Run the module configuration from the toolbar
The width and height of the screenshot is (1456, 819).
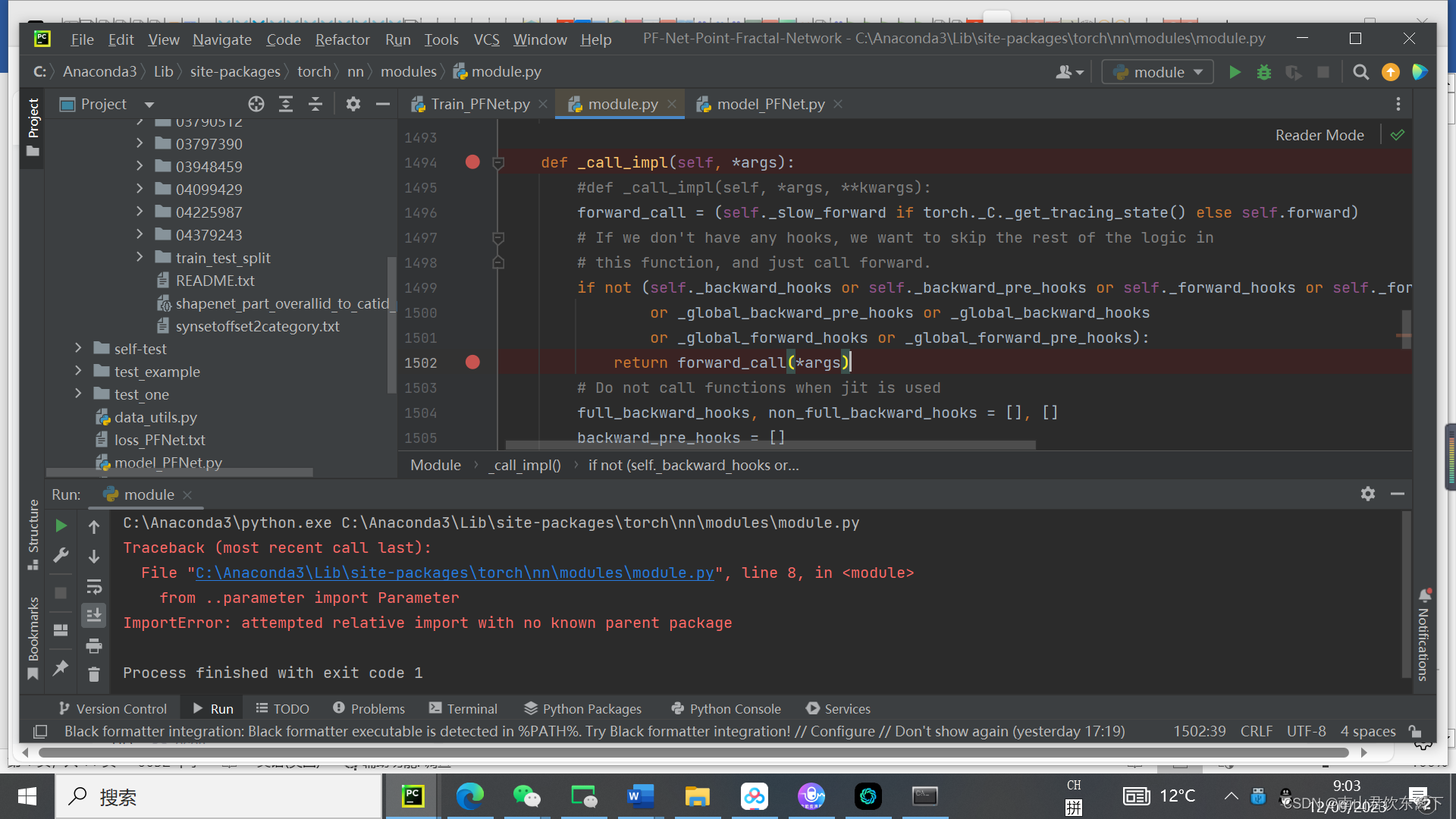(x=1235, y=72)
